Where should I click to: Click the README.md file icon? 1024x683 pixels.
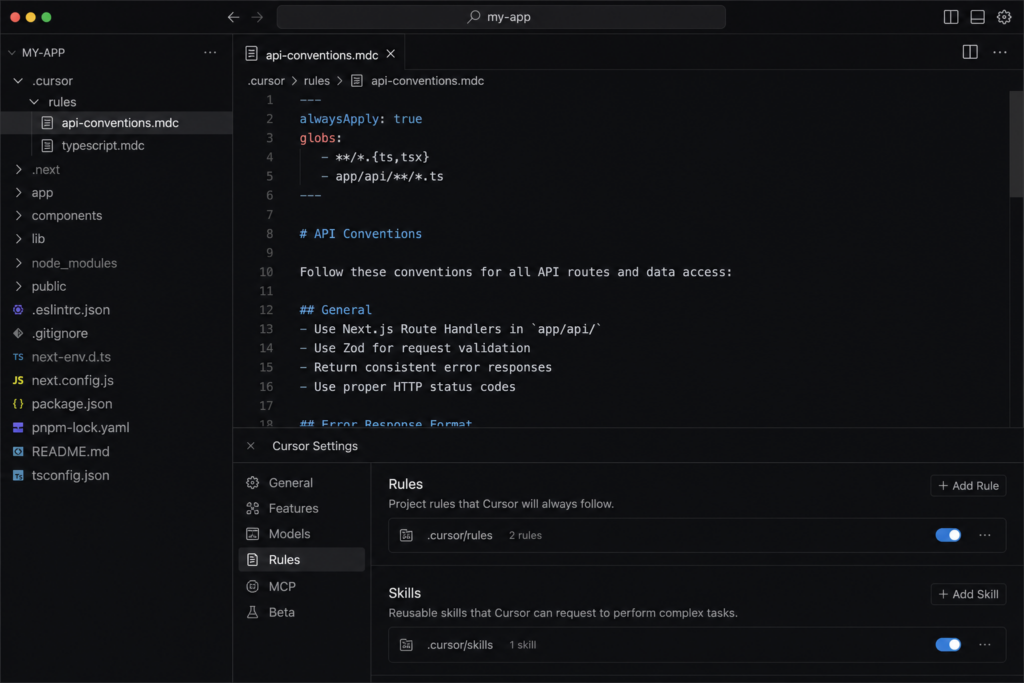[18, 452]
